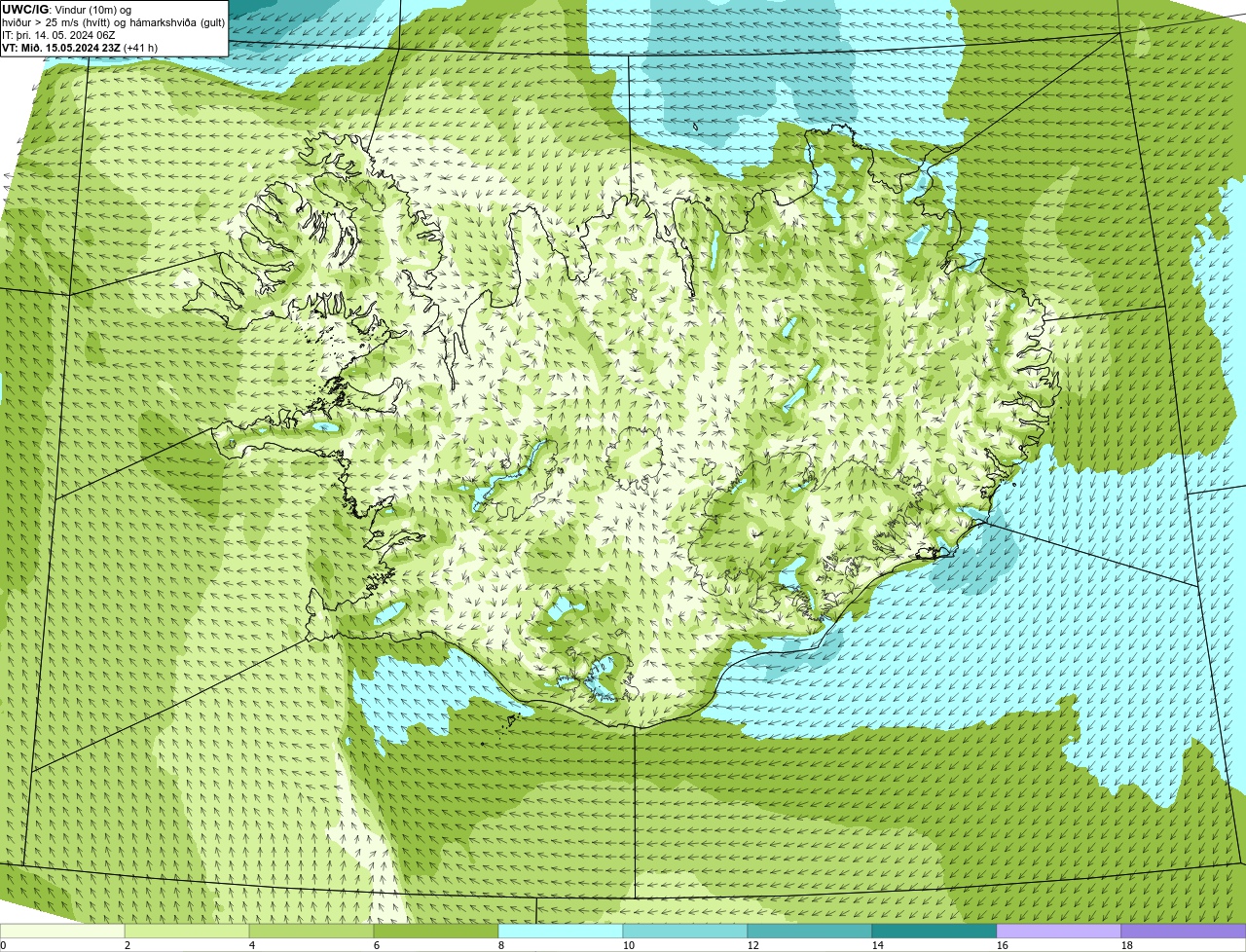The image size is (1246, 952).
Task: Click the 6–8 m/s dark green legend swatch
Action: click(x=436, y=932)
